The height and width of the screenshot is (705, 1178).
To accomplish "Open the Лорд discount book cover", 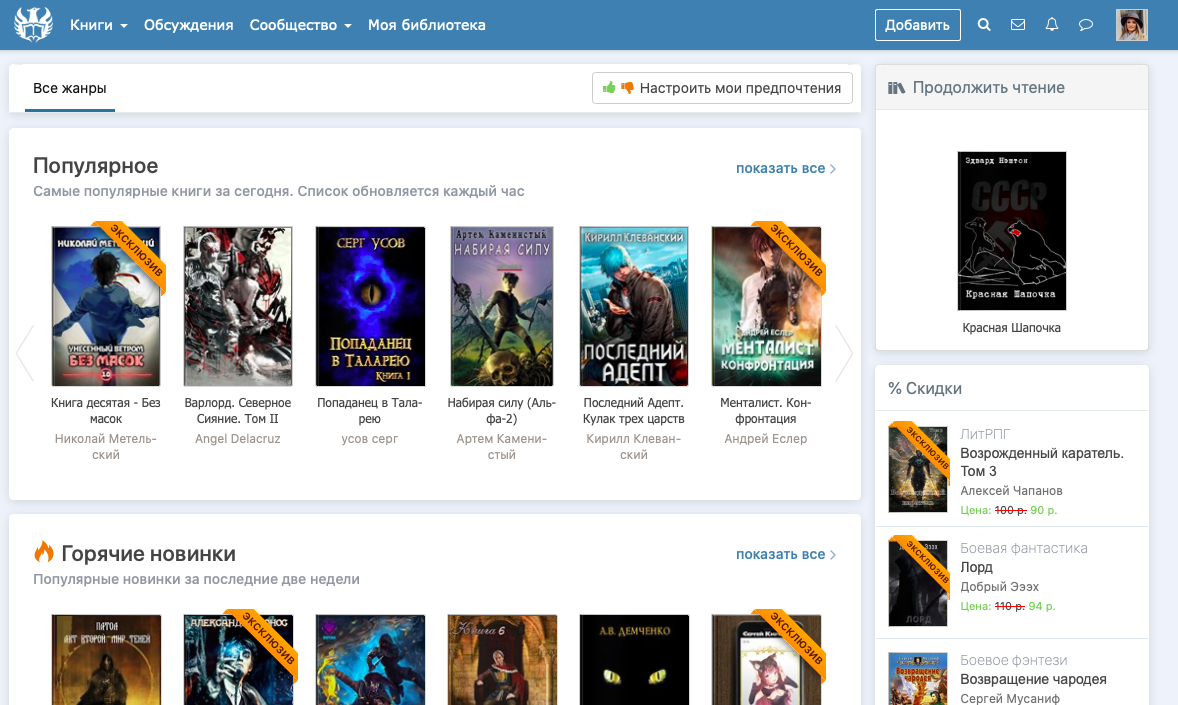I will 918,582.
